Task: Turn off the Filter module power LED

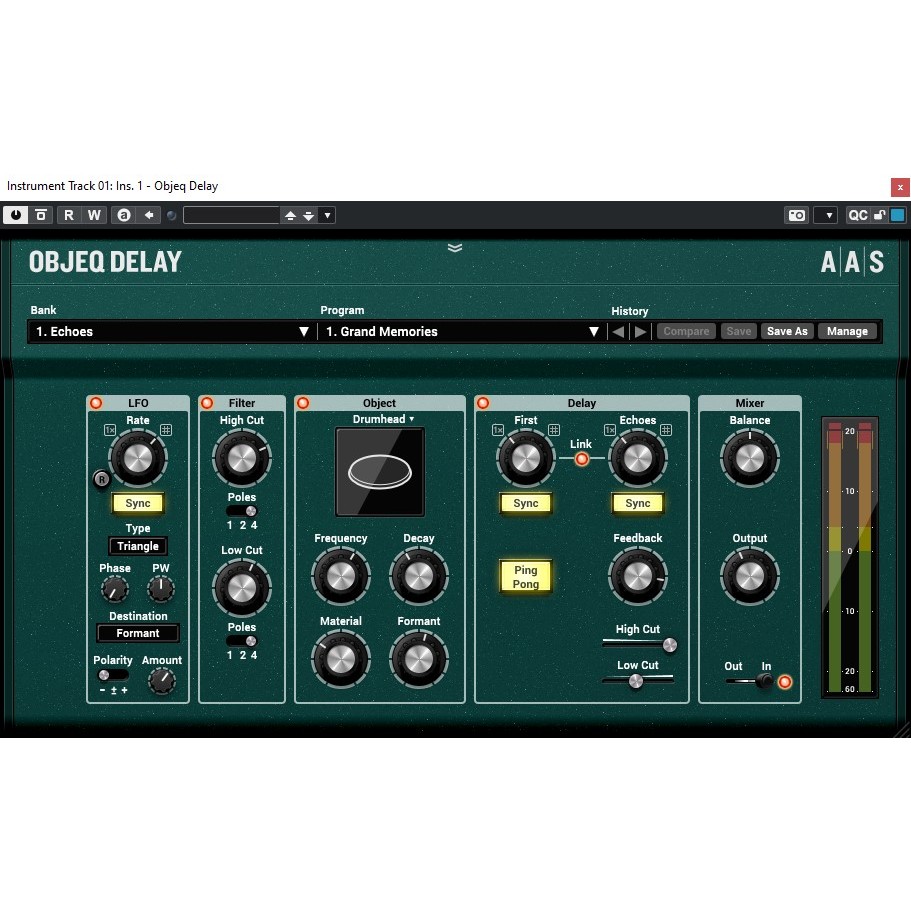Action: point(207,403)
